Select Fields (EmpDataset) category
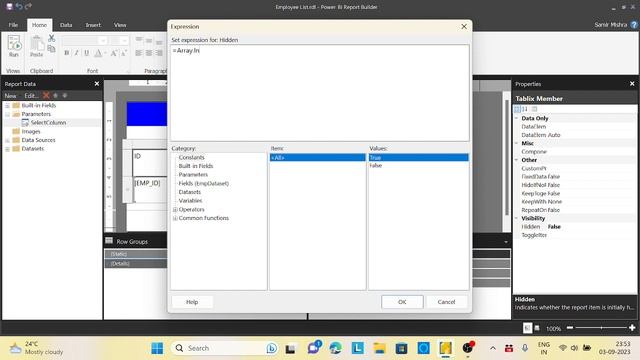This screenshot has width=640, height=360. 204,183
